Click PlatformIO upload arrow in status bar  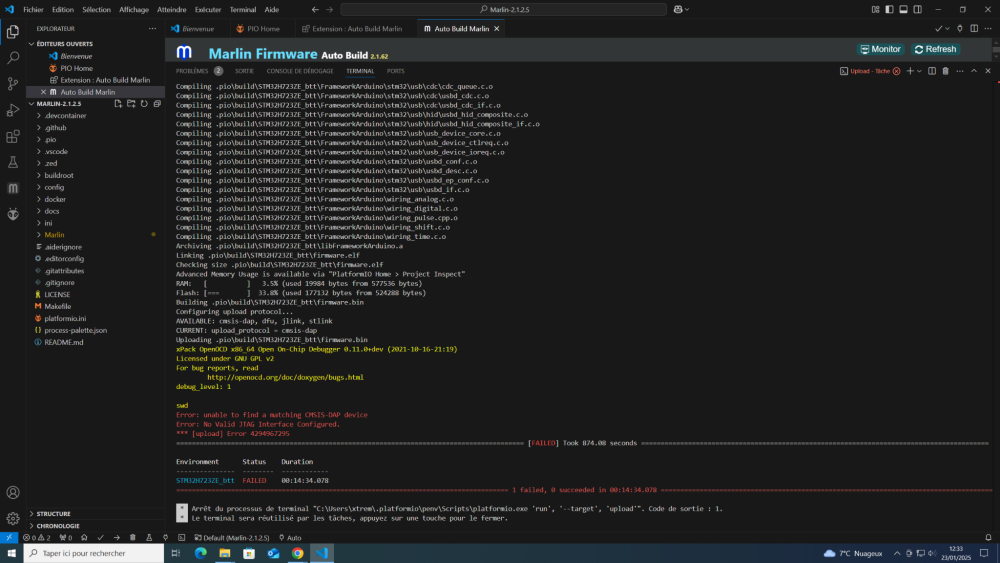click(116, 537)
